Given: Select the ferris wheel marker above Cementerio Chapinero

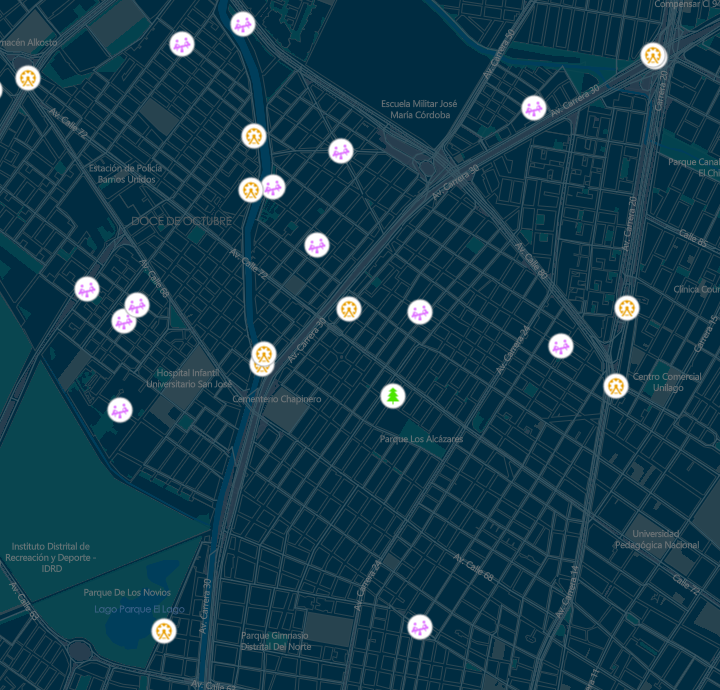Looking at the screenshot, I should 263,353.
